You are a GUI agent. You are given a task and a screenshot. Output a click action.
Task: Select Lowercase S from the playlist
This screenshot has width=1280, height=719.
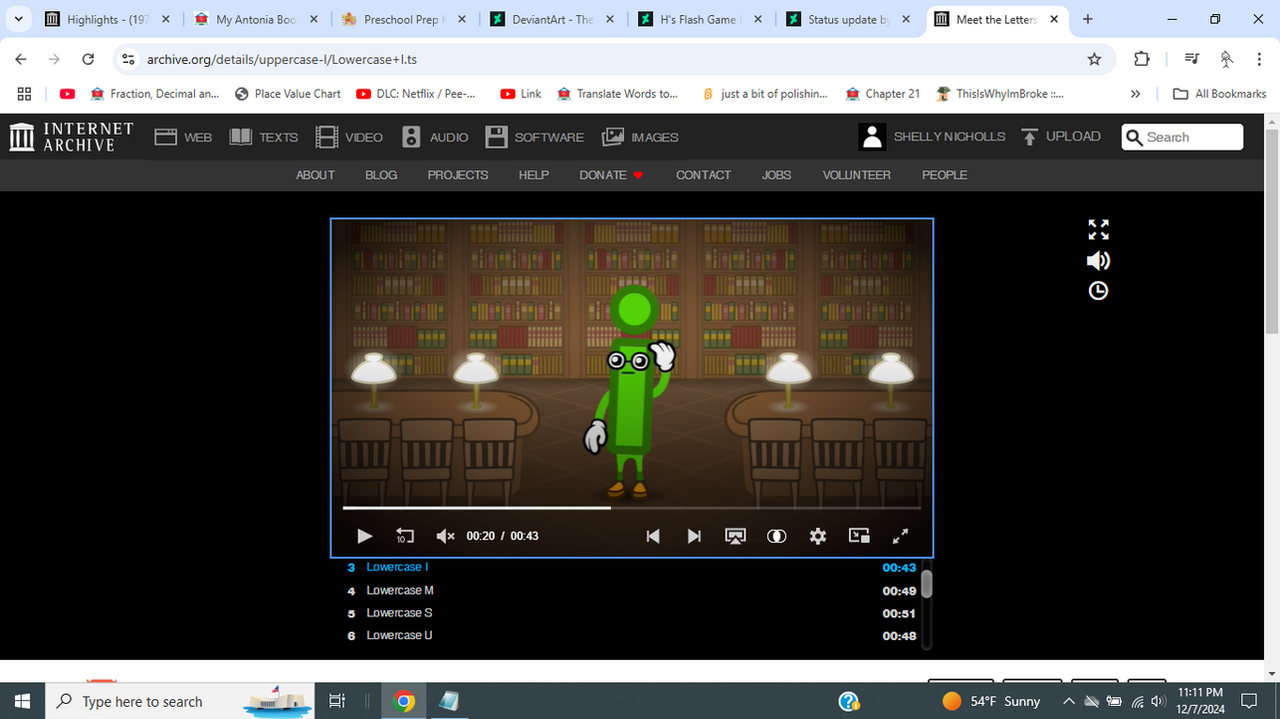(632, 613)
